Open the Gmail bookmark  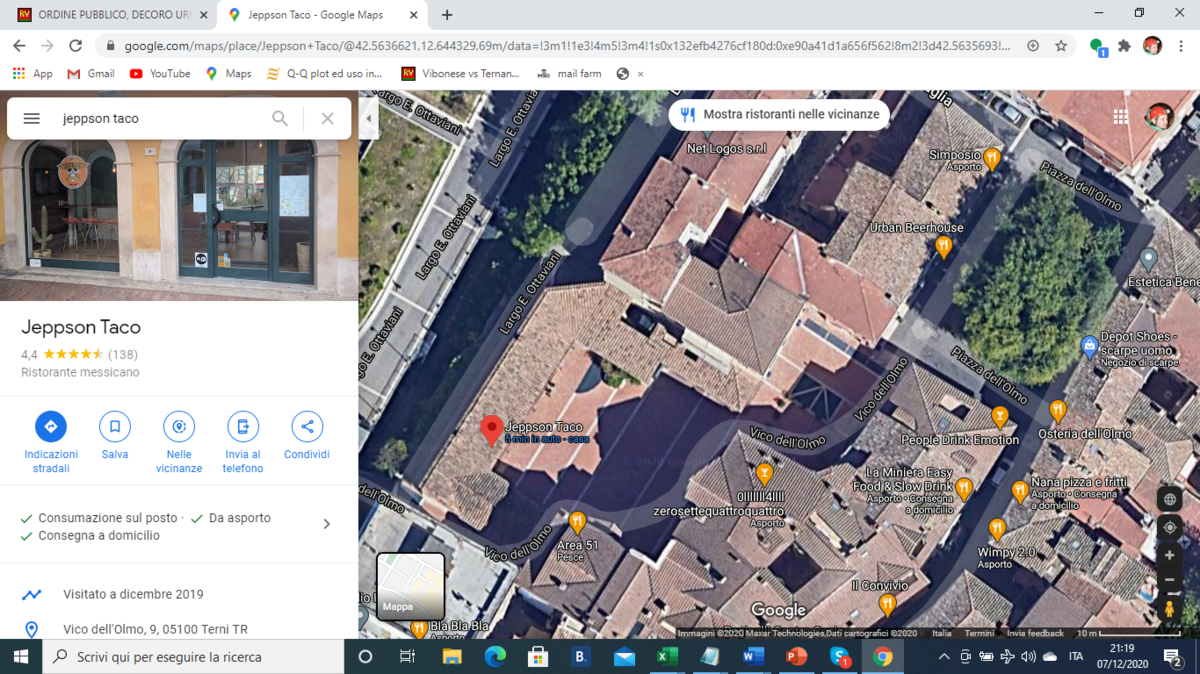pos(91,74)
